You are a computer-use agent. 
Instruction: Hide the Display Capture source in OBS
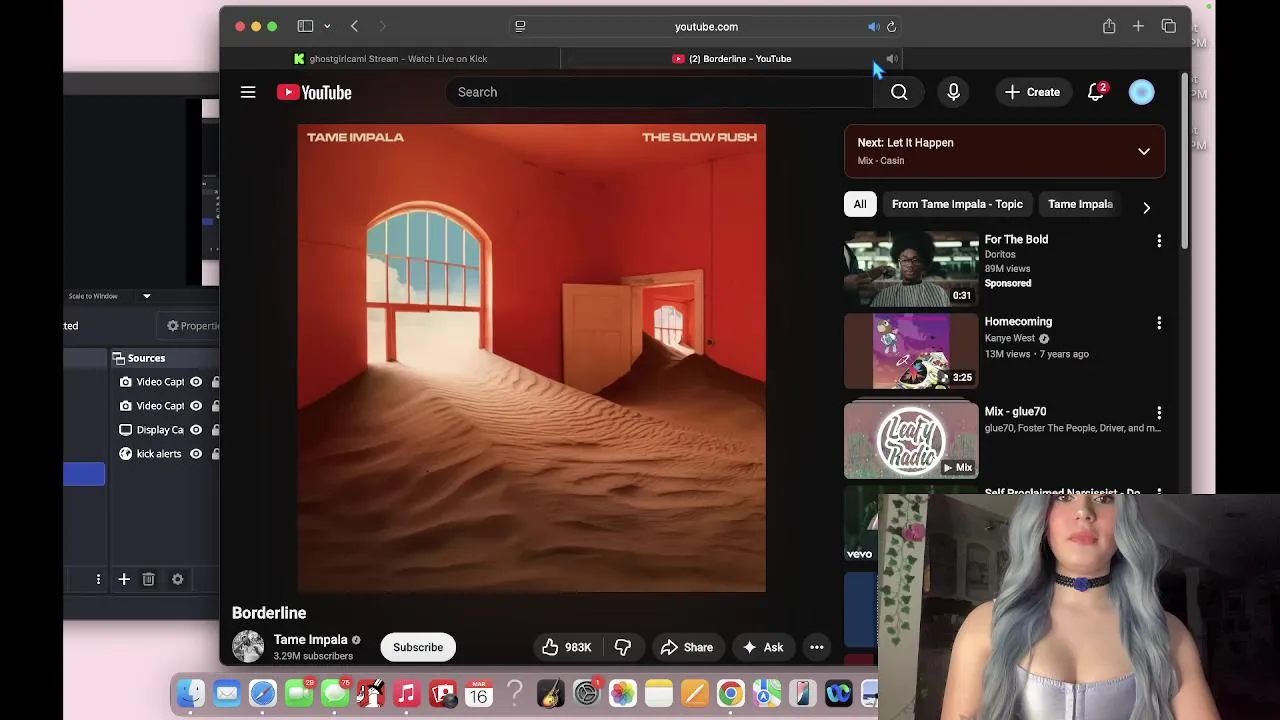pos(196,430)
